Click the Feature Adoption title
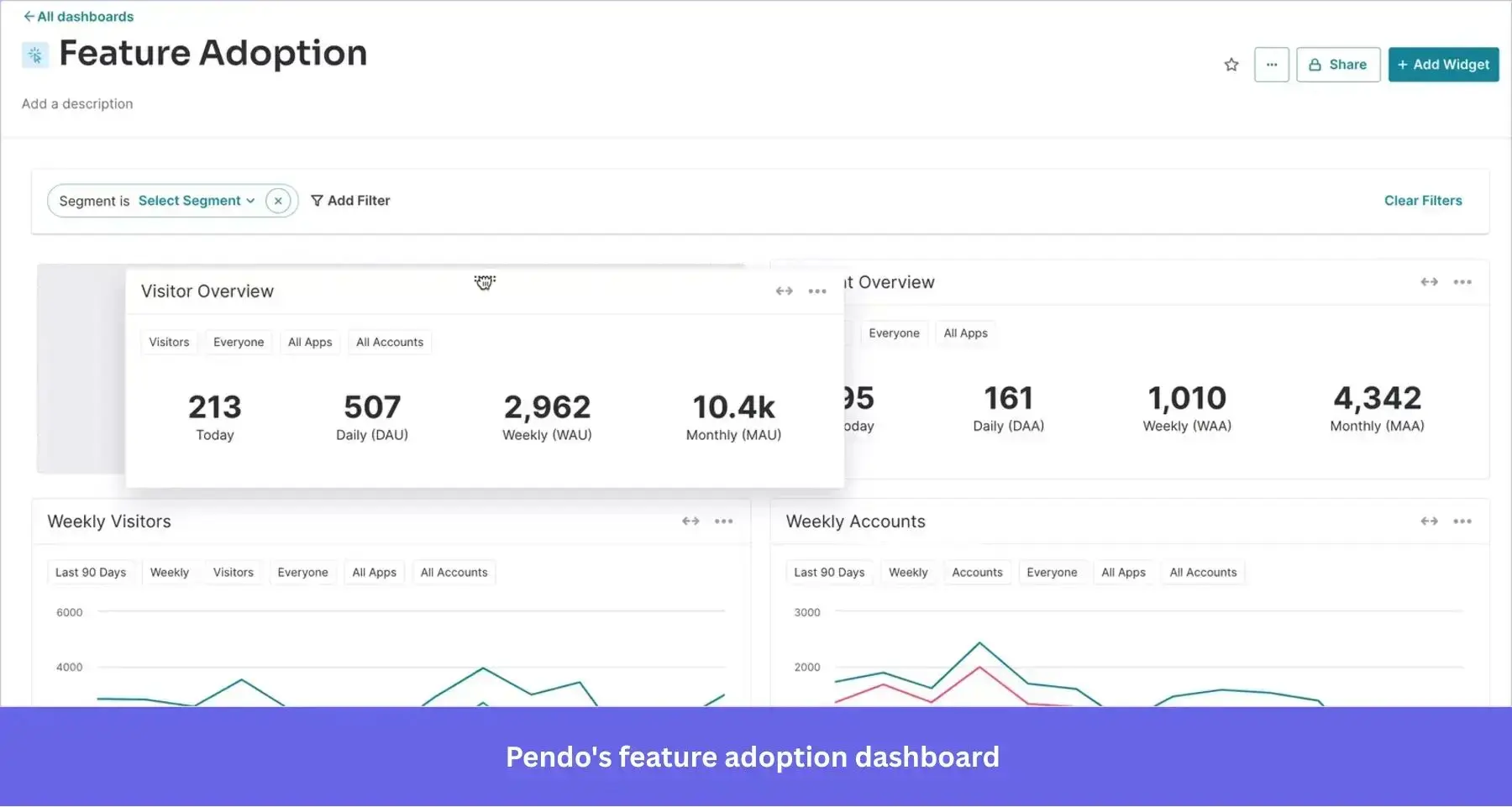 tap(213, 54)
